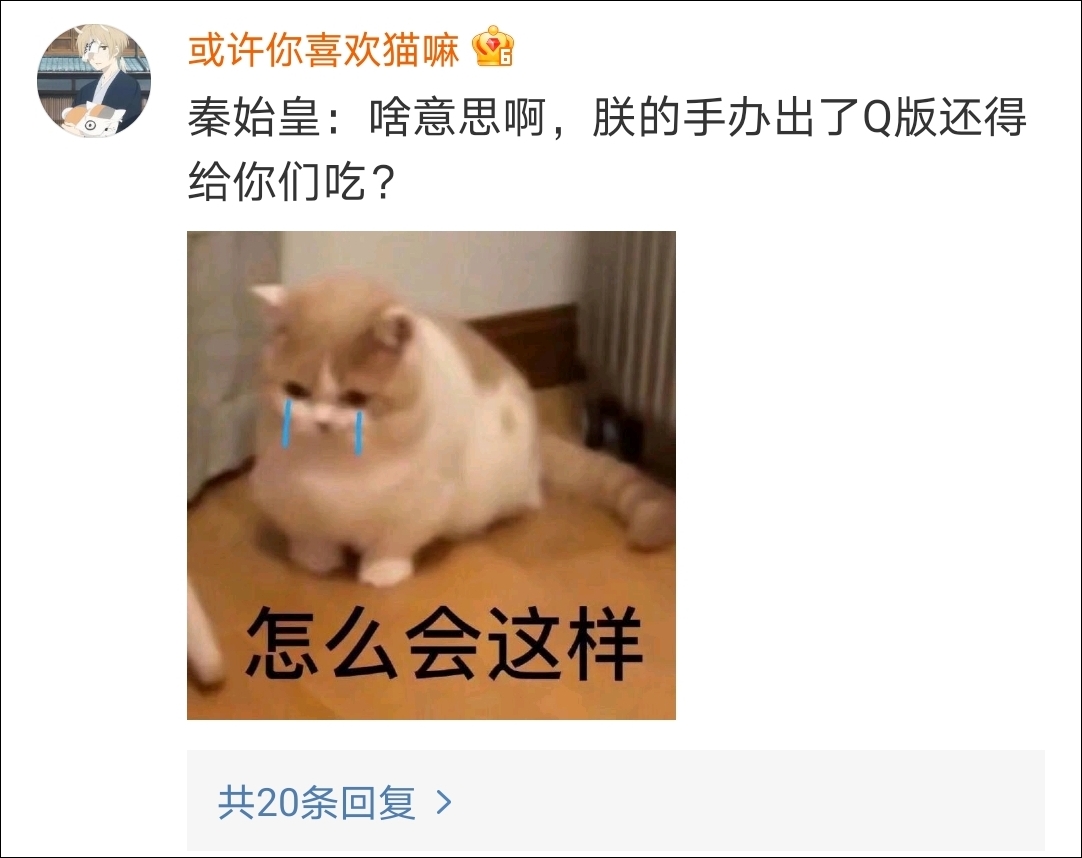Click the level 6 mark on the crown badge
1082x858 pixels.
(x=506, y=58)
